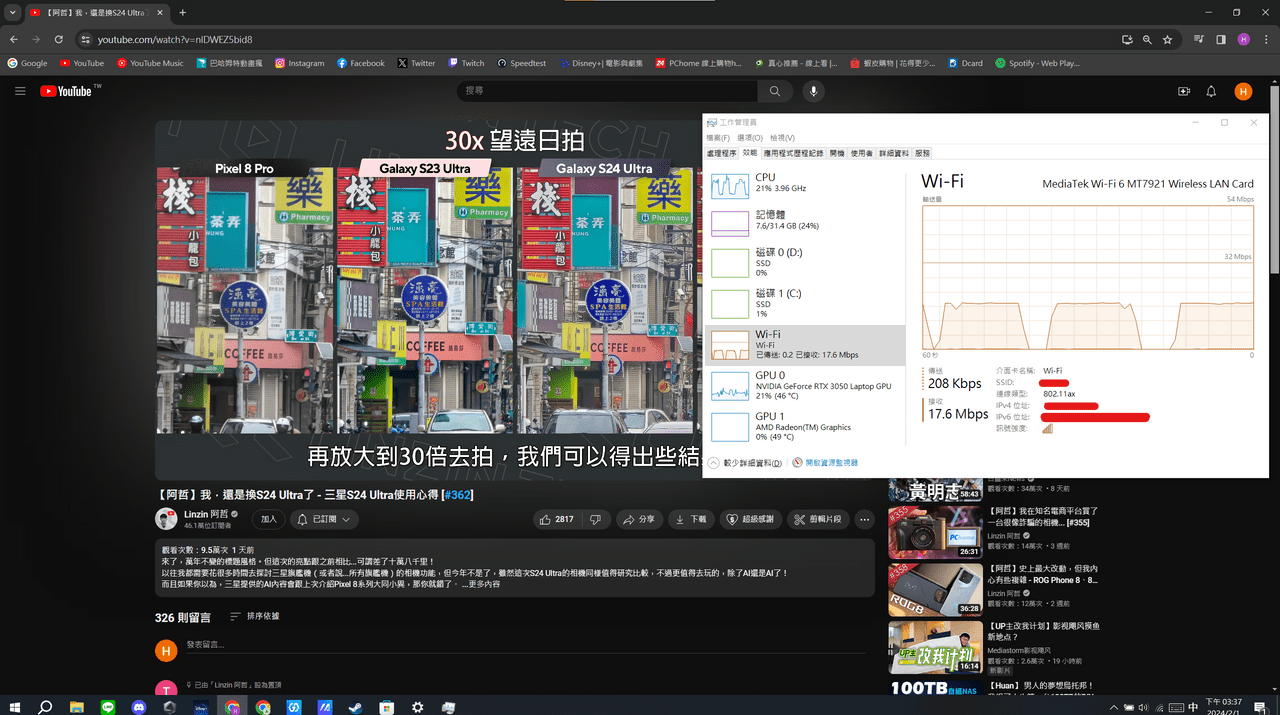Click the YouTube 搜尋 search input field
Screen dimensions: 1280x715
coord(608,91)
